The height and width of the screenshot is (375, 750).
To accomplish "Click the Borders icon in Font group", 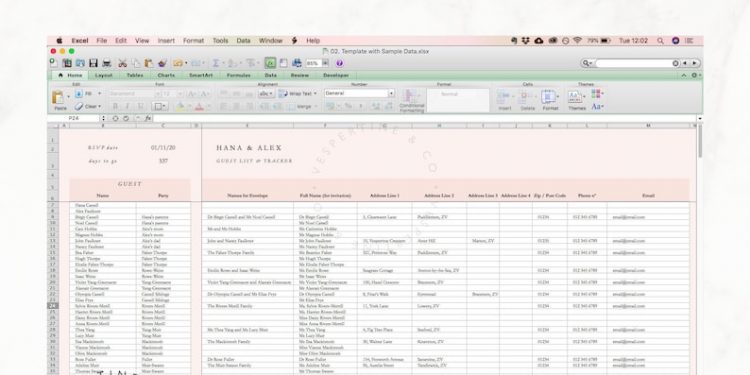I will click(x=159, y=107).
